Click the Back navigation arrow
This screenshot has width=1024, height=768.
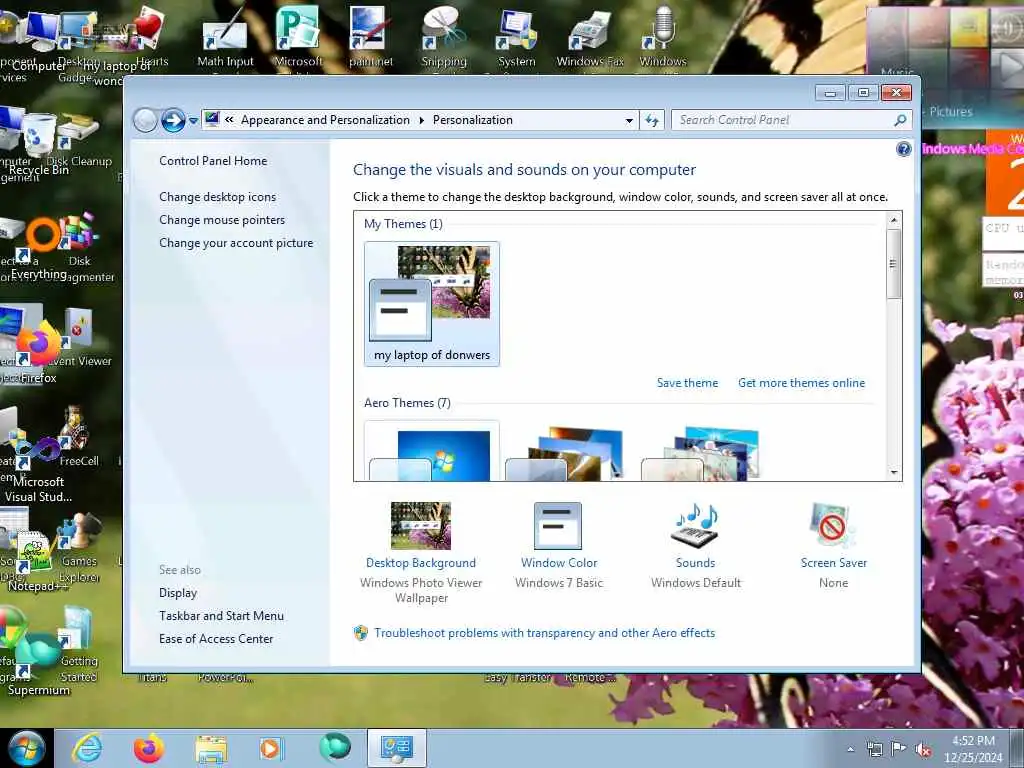(145, 120)
